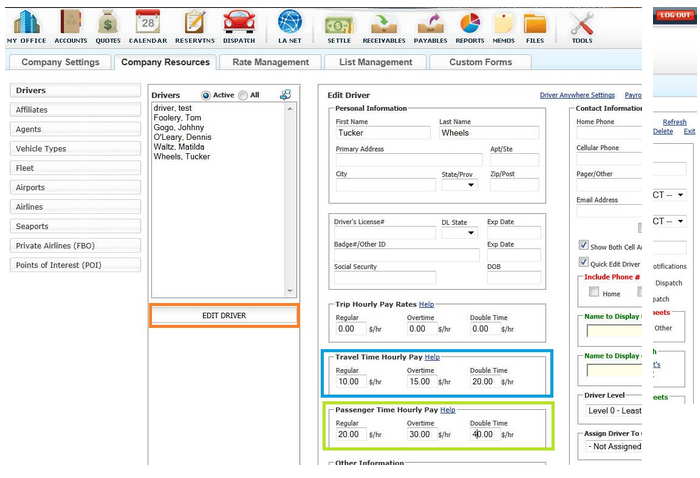Select the All drivers radio button
This screenshot has height=478, width=700.
(243, 95)
